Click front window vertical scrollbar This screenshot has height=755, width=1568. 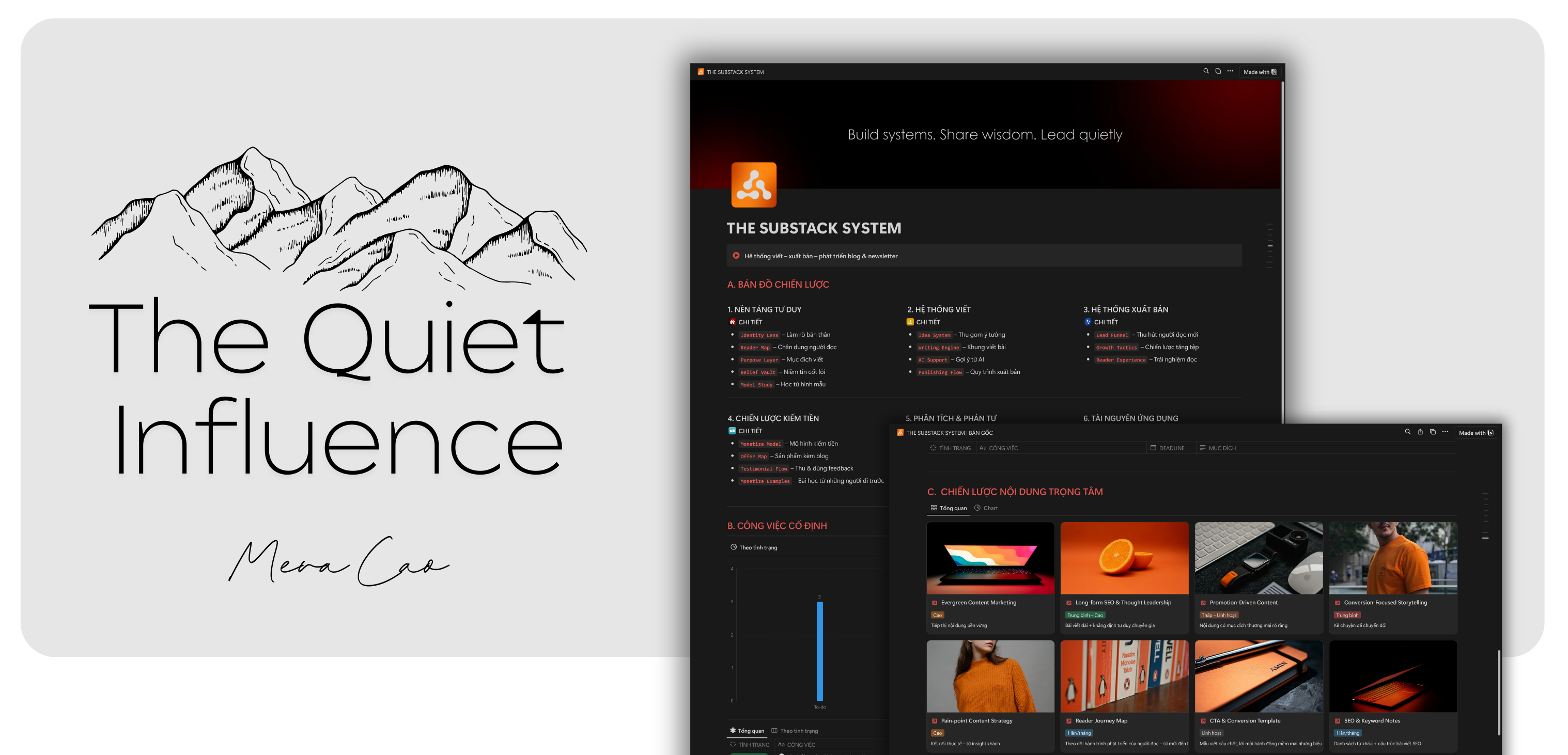pyautogui.click(x=1499, y=693)
